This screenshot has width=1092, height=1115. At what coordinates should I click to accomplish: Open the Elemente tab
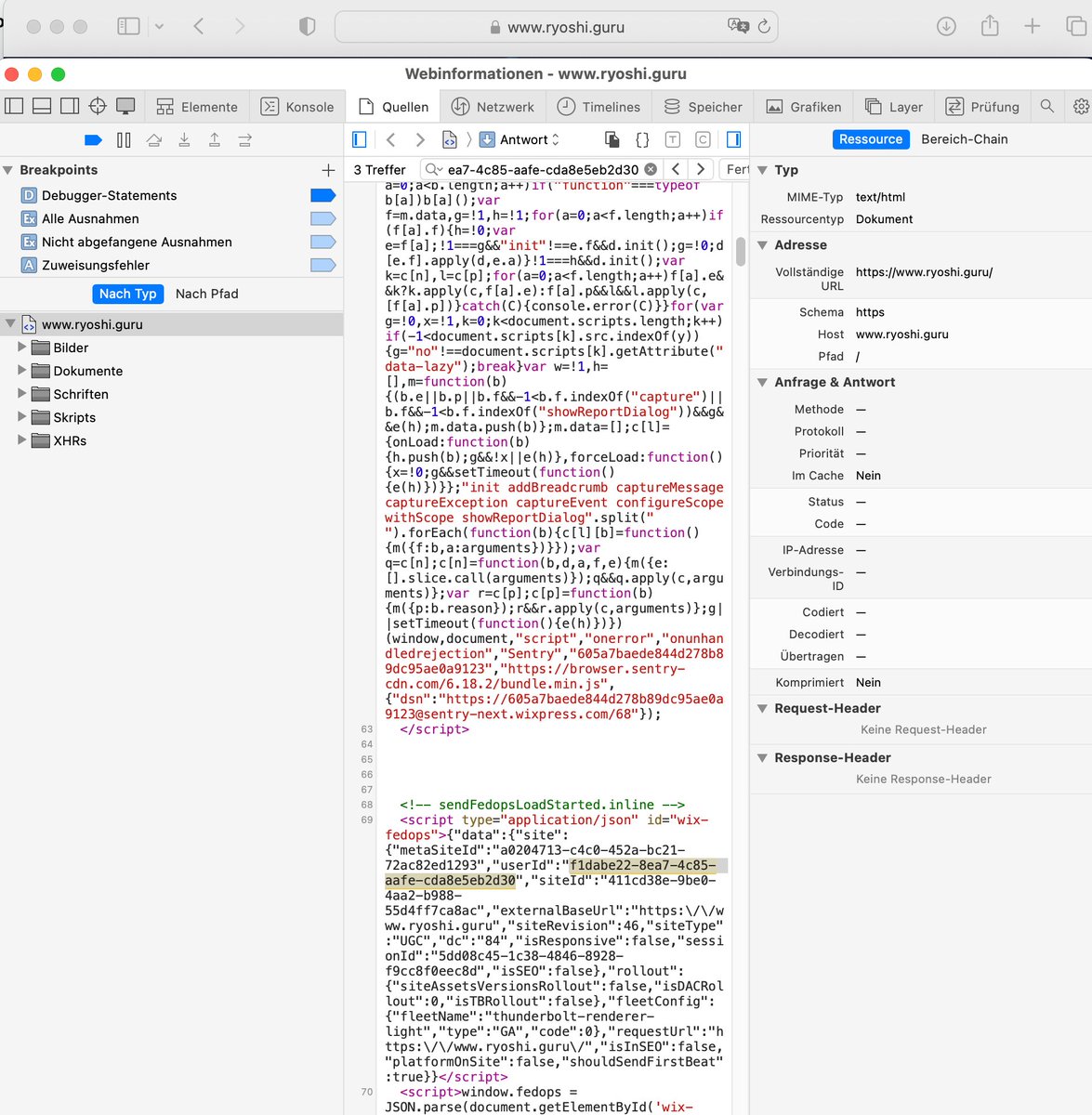(197, 107)
